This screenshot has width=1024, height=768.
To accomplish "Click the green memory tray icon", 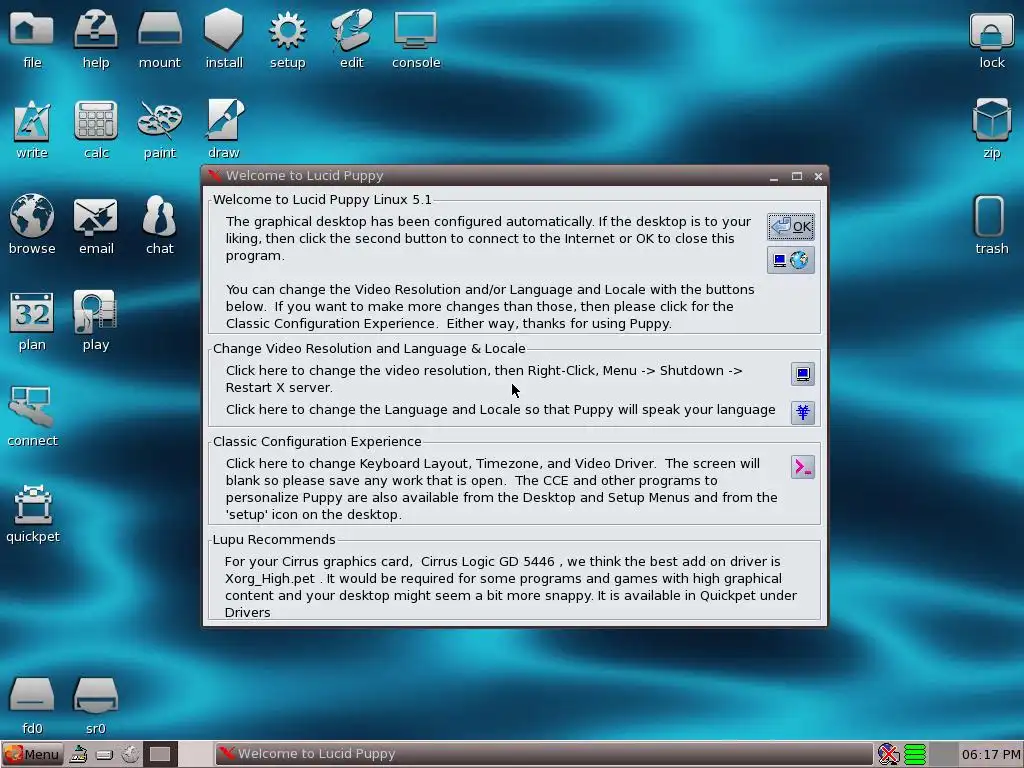I will click(x=915, y=754).
